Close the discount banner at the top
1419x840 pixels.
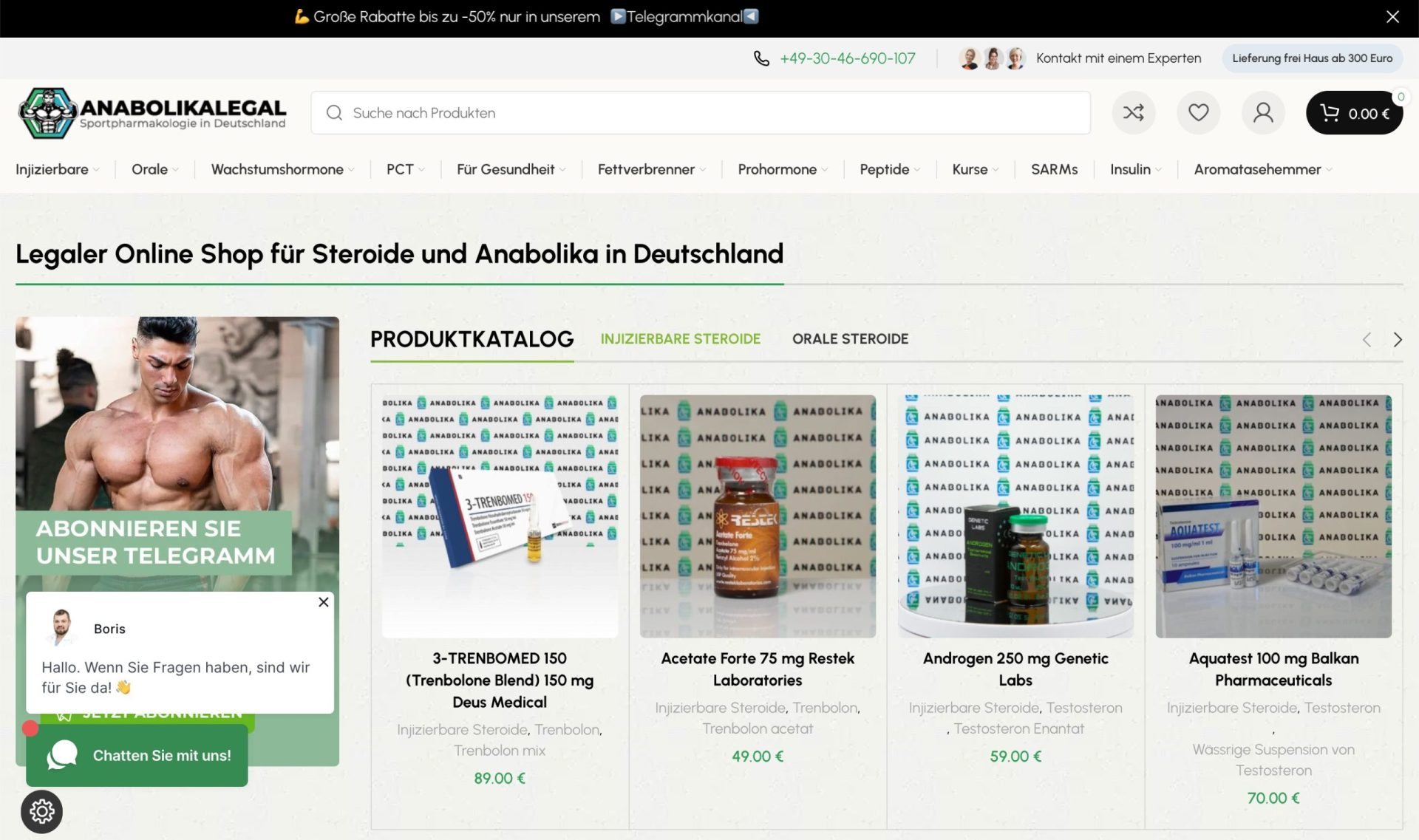pos(1392,16)
